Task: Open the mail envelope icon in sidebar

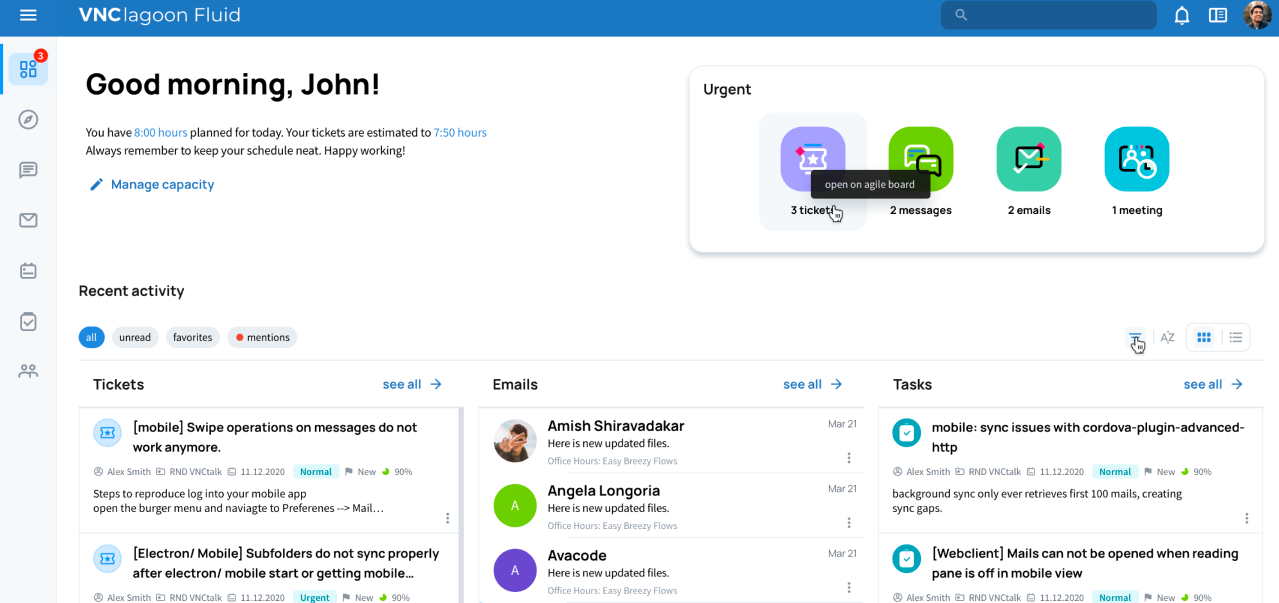Action: tap(28, 220)
